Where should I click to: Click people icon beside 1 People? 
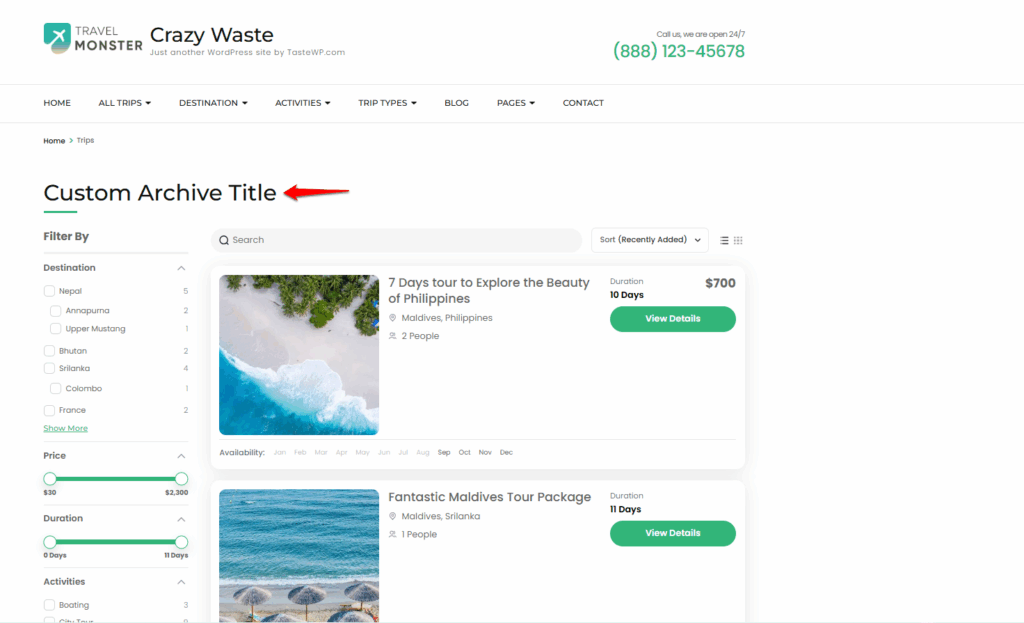tap(393, 534)
